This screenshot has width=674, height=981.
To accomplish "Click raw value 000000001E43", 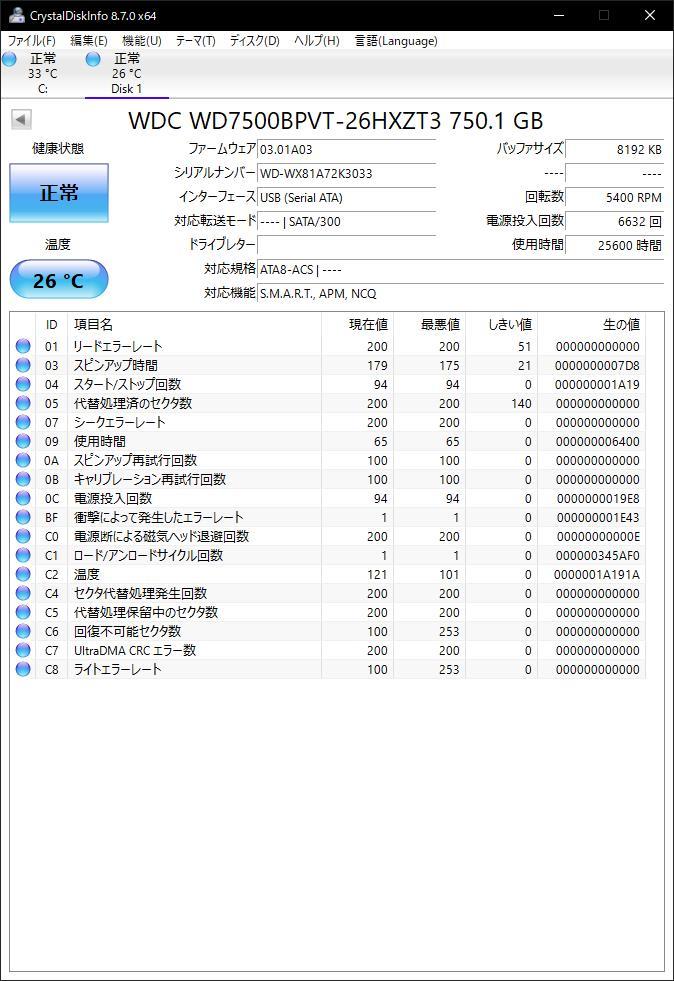I will (597, 517).
